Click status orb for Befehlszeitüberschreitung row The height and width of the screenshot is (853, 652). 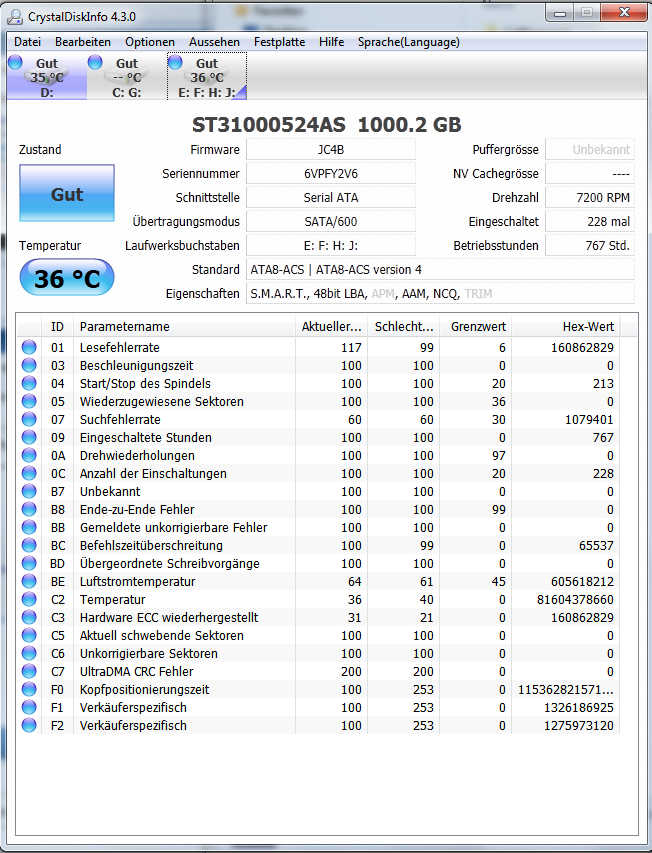point(29,545)
